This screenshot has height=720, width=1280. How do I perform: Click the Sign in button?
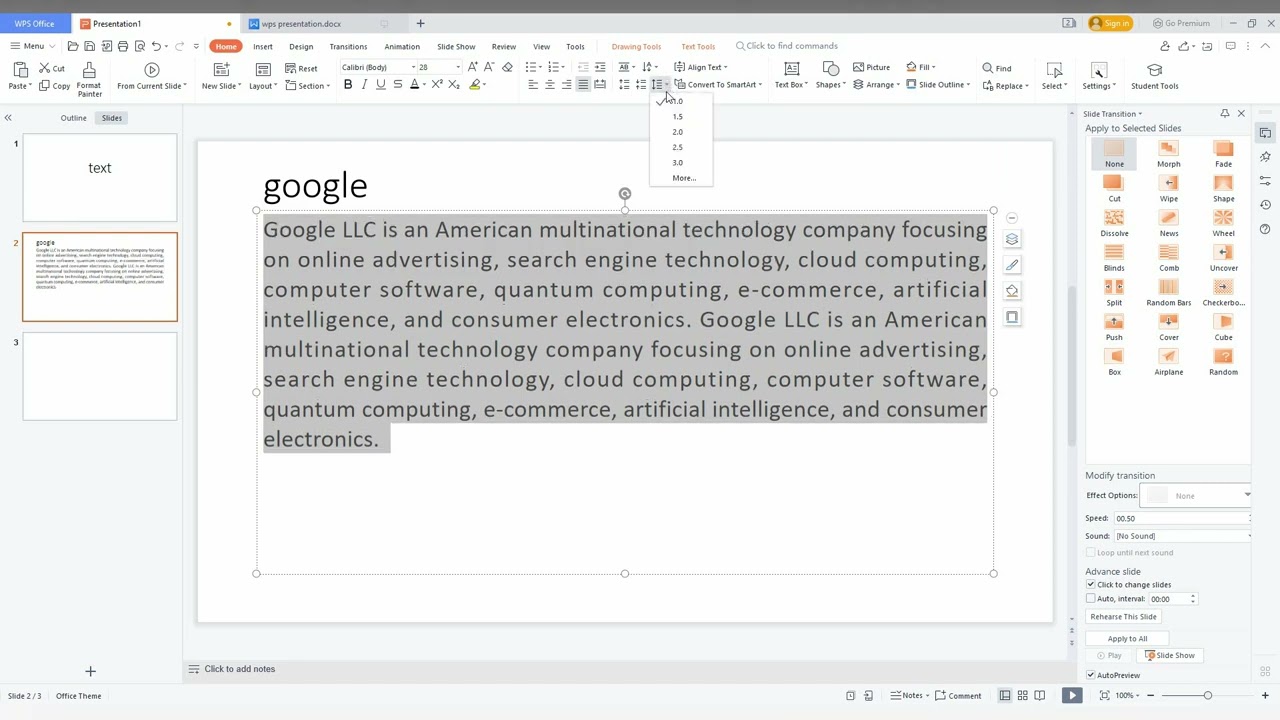[1110, 23]
